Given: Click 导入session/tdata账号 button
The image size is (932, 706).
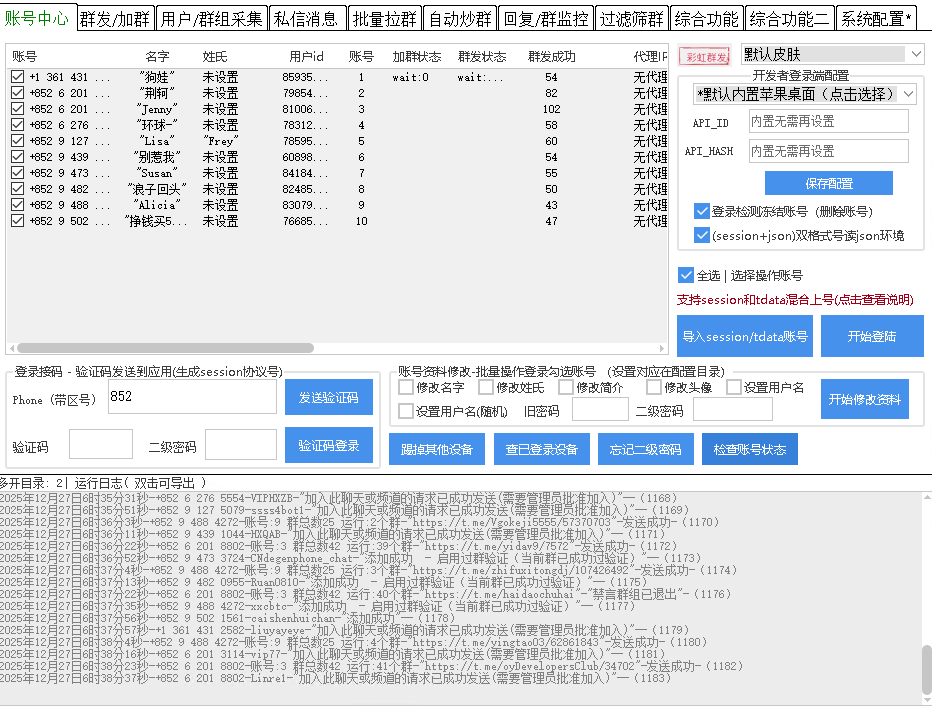Looking at the screenshot, I should pos(744,337).
